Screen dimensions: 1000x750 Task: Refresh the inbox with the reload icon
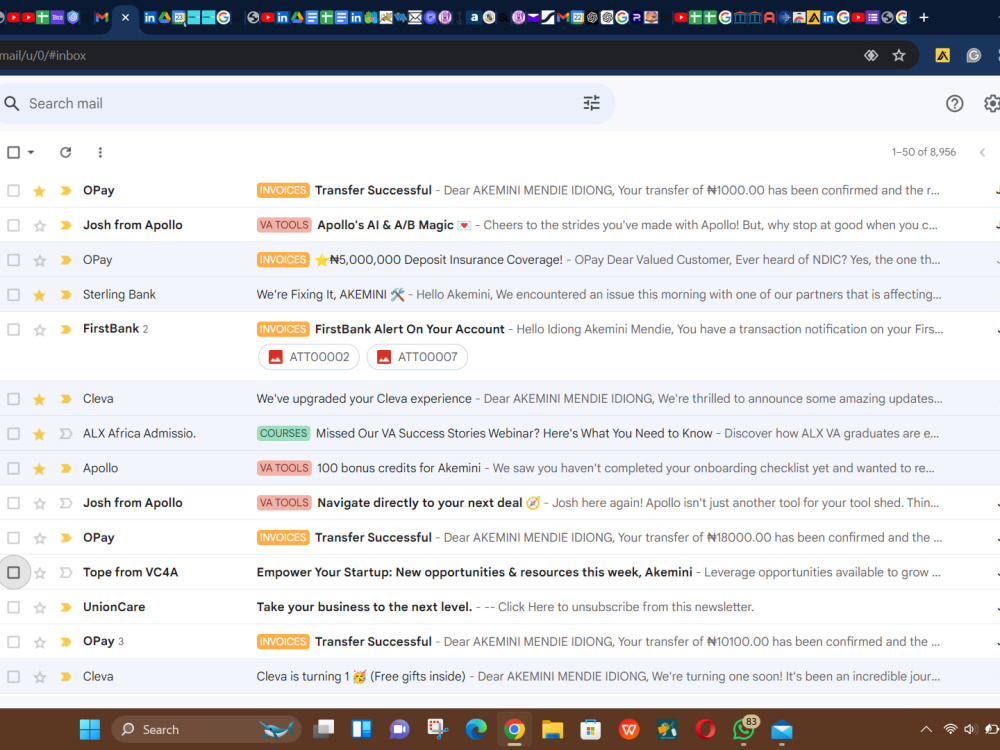click(x=66, y=152)
